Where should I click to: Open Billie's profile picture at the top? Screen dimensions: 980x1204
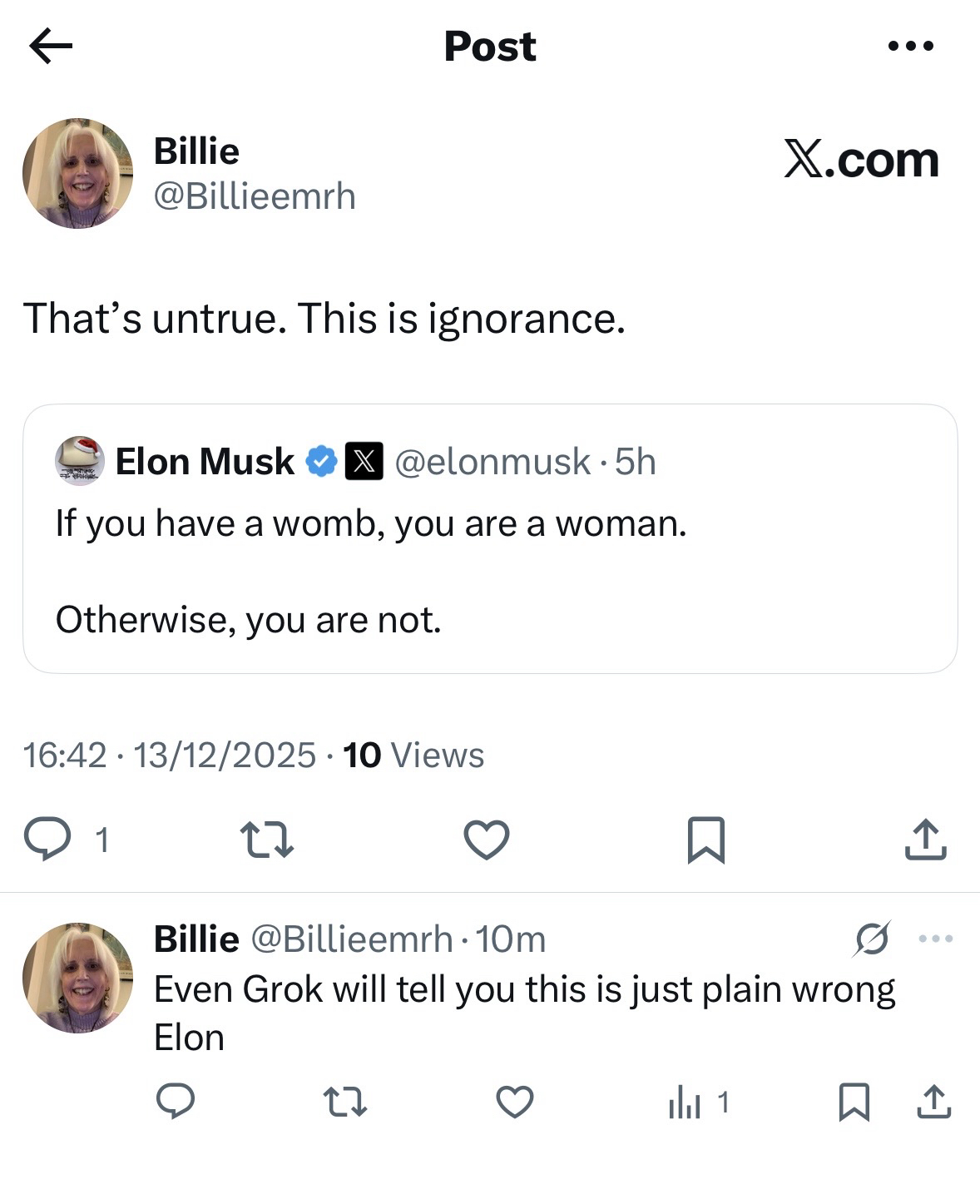point(77,173)
